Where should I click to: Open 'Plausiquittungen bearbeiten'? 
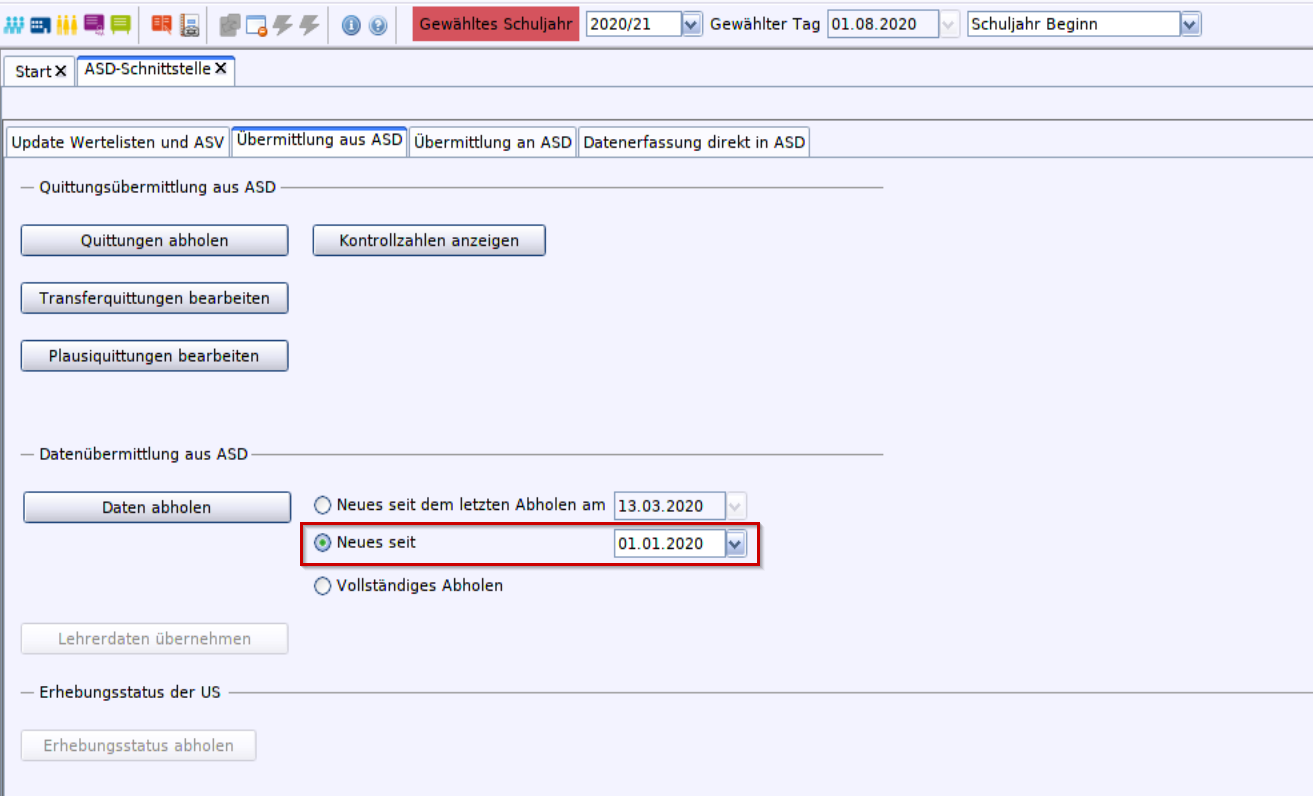point(155,355)
